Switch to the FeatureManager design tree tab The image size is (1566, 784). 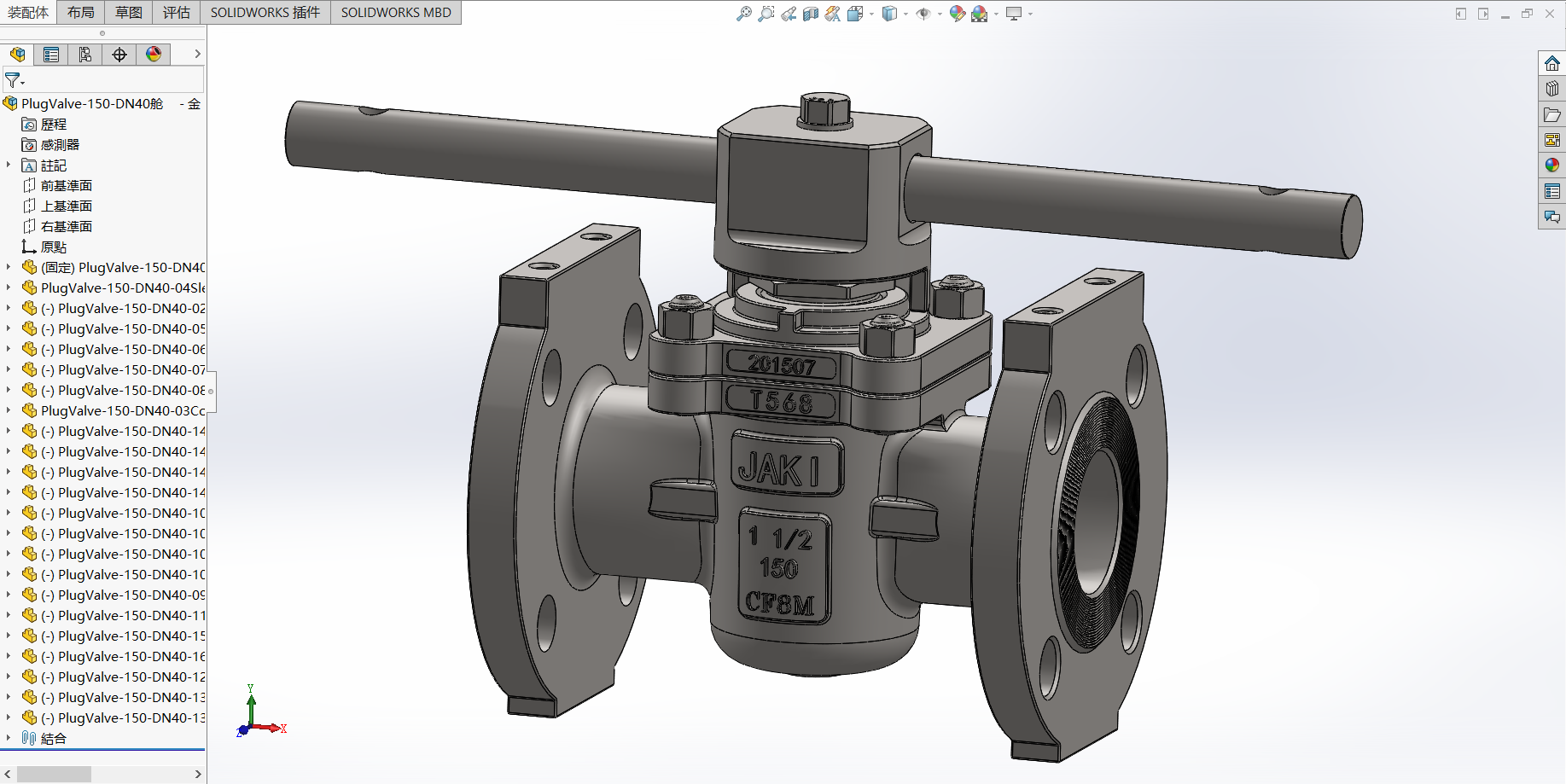17,55
